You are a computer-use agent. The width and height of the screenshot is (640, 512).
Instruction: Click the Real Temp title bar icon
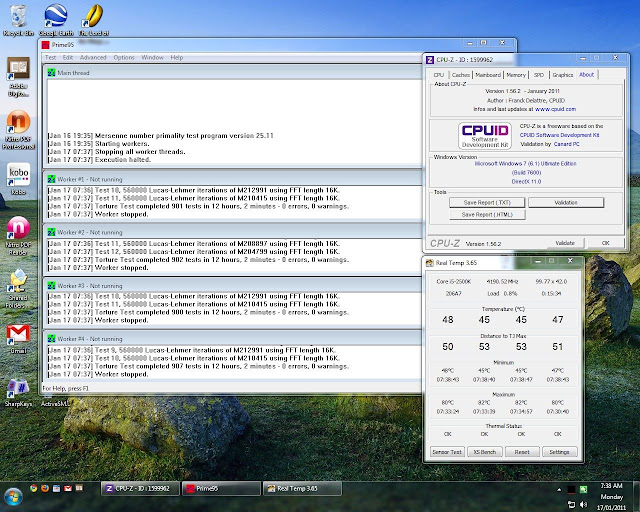(429, 263)
